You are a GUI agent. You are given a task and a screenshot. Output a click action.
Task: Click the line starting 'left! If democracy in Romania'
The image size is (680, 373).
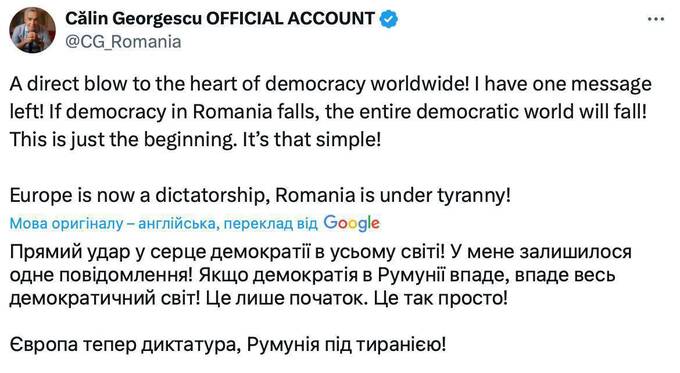[x=328, y=112]
